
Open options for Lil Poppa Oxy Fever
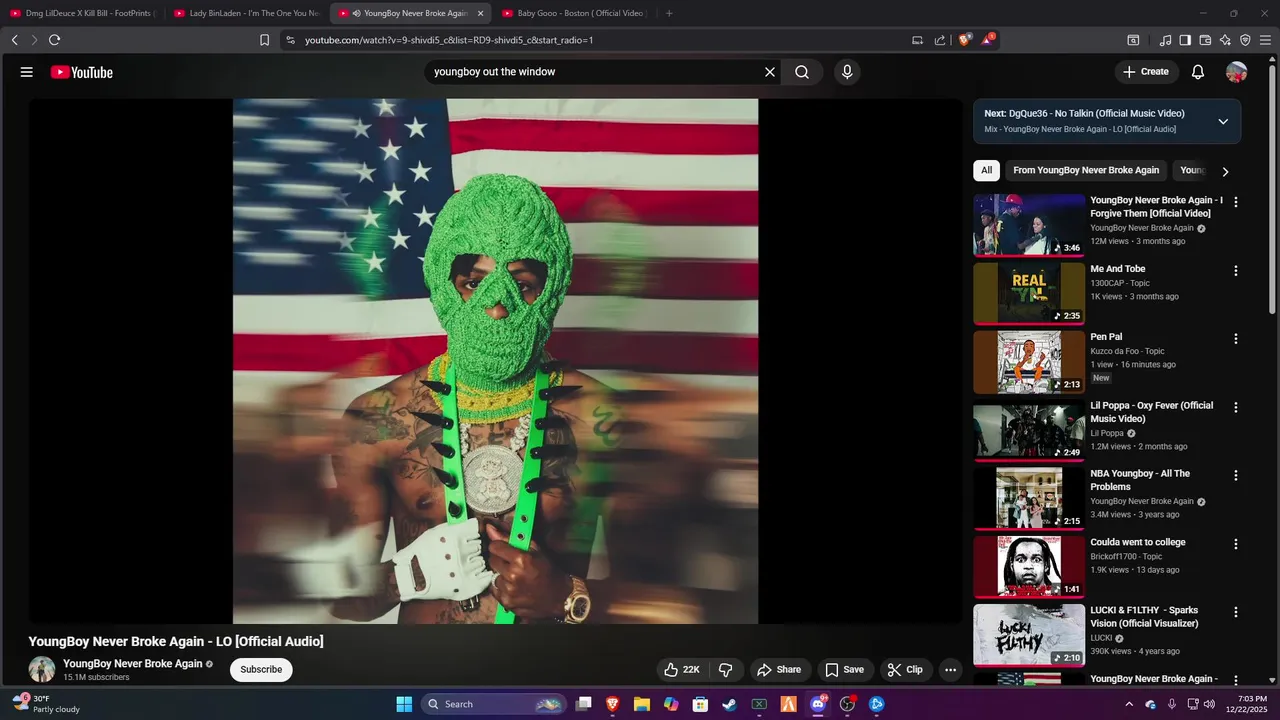click(x=1236, y=407)
